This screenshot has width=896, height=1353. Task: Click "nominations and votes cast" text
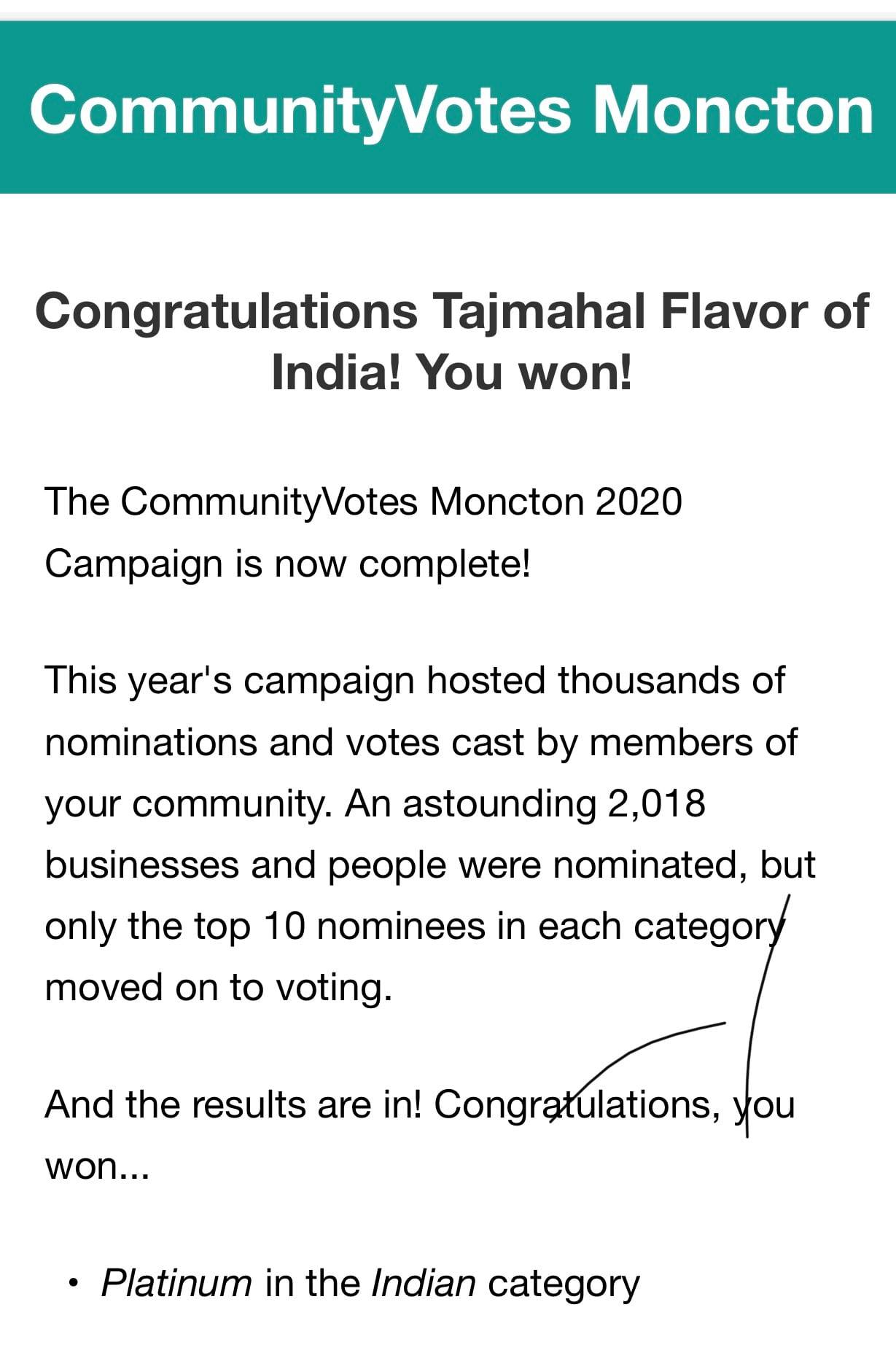pos(284,742)
